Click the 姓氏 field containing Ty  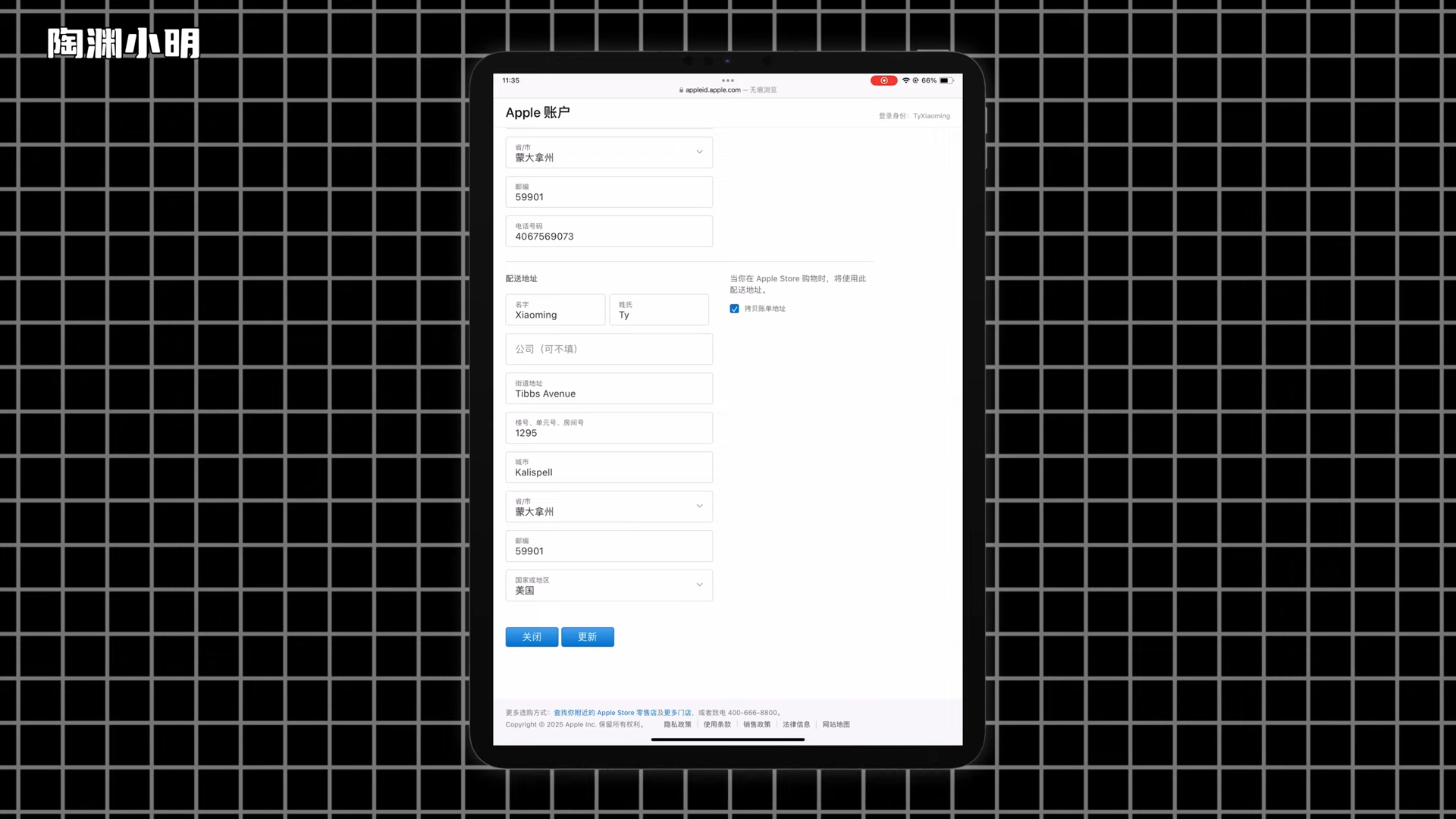click(x=659, y=310)
